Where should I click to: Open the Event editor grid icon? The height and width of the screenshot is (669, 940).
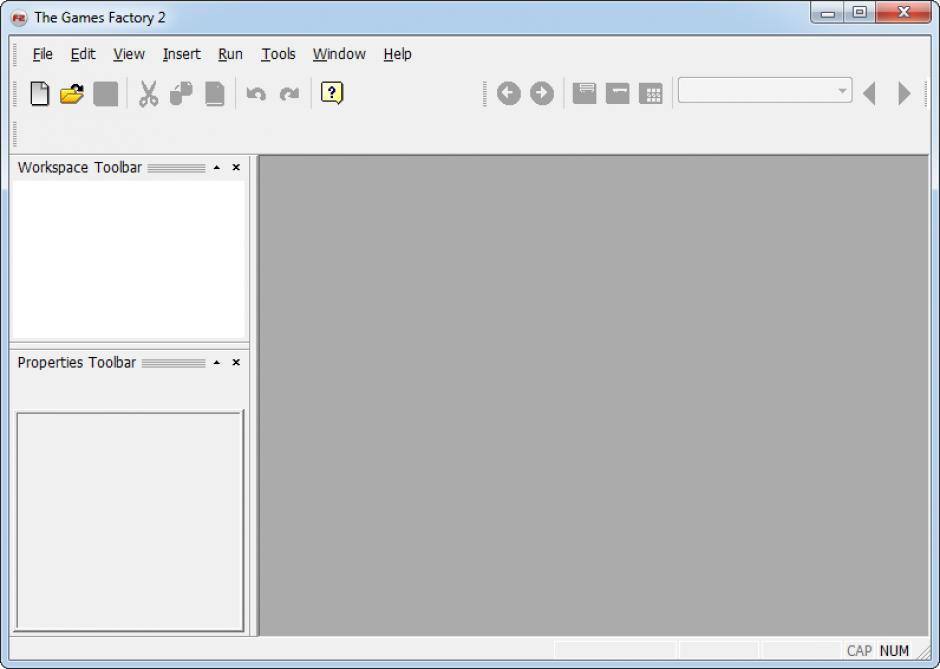(650, 94)
